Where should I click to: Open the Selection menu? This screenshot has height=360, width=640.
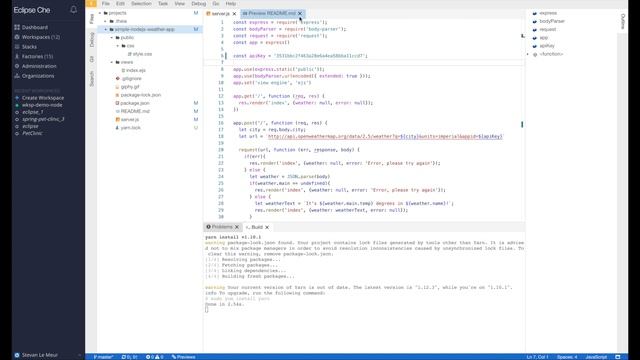click(x=141, y=4)
